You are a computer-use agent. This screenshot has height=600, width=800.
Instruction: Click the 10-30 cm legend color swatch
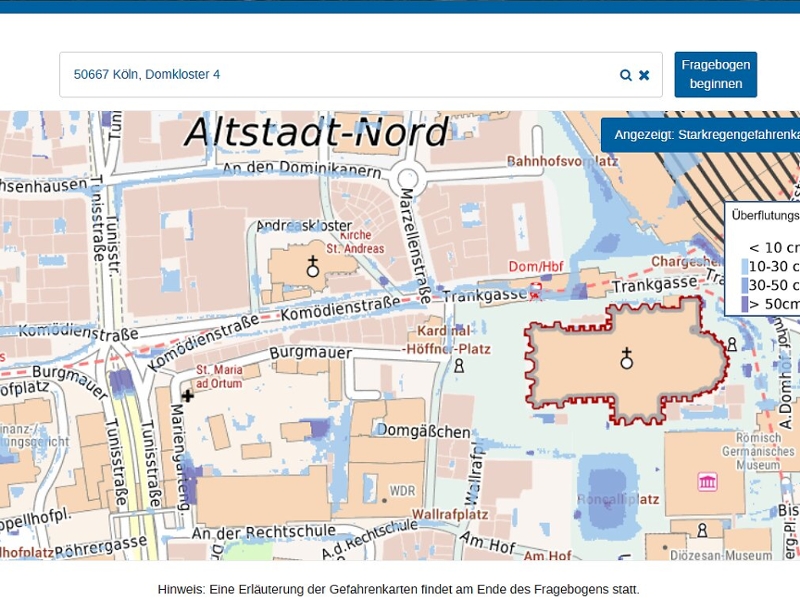click(744, 267)
